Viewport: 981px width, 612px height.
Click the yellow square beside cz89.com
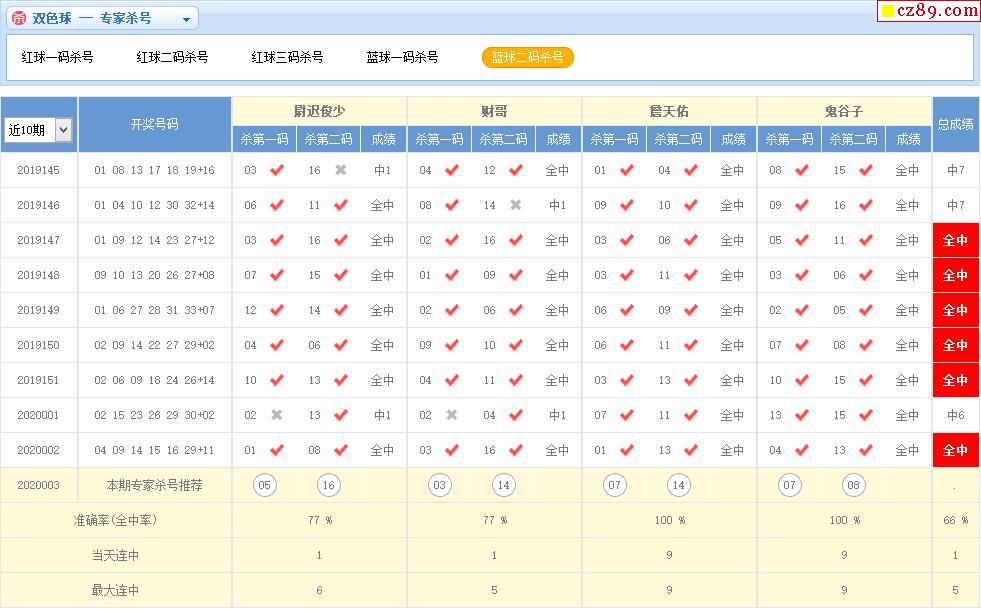pyautogui.click(x=887, y=12)
